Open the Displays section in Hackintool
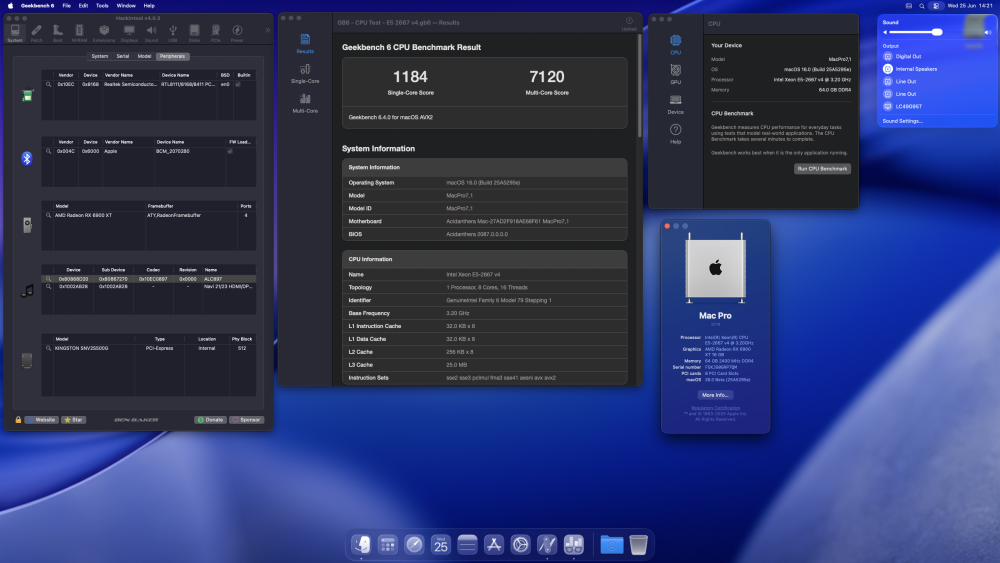 pos(129,33)
